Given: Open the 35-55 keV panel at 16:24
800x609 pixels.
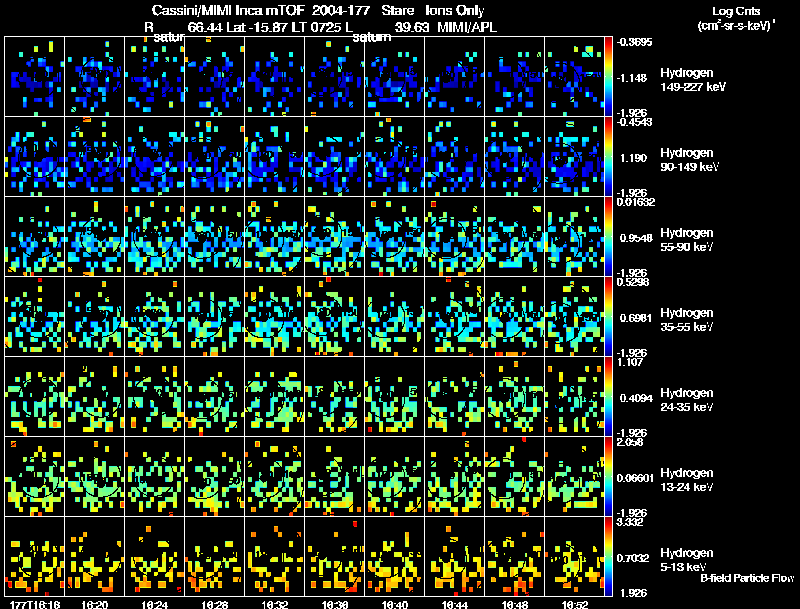Looking at the screenshot, I should [155, 317].
